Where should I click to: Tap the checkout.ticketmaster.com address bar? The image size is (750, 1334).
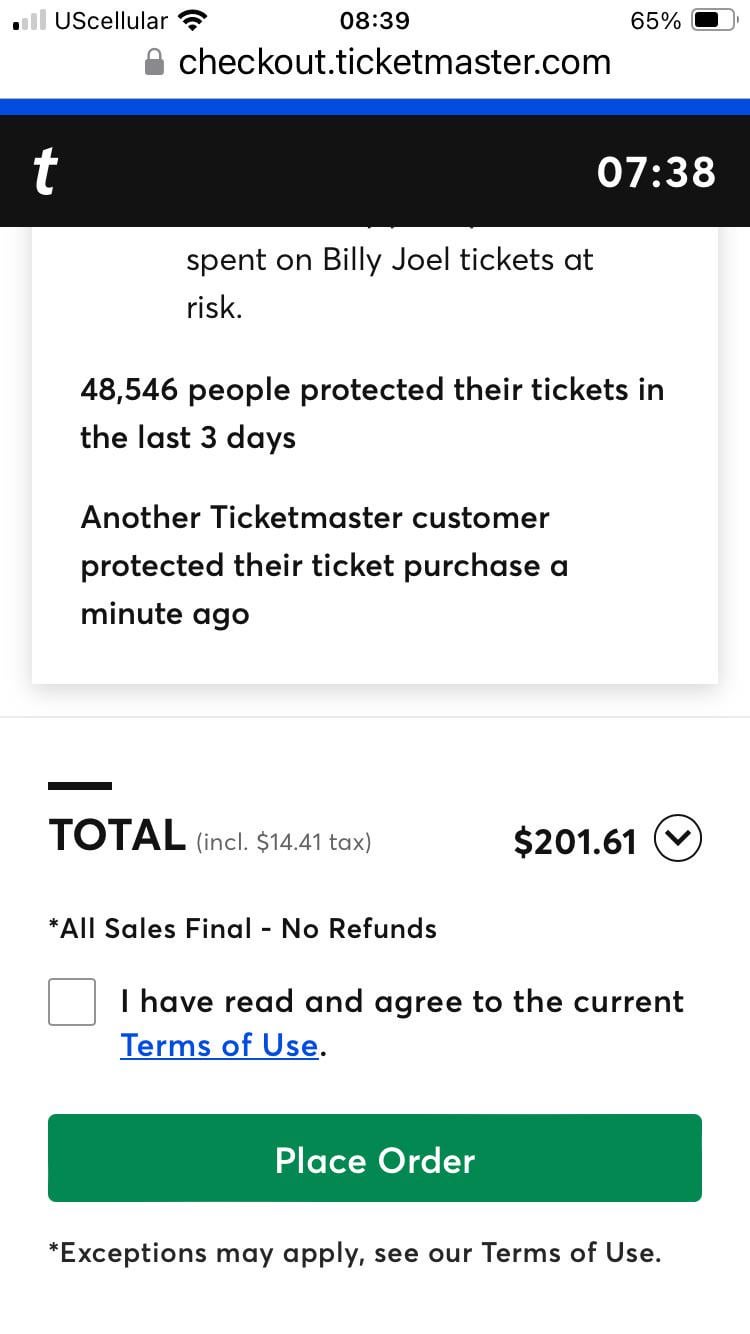[394, 62]
